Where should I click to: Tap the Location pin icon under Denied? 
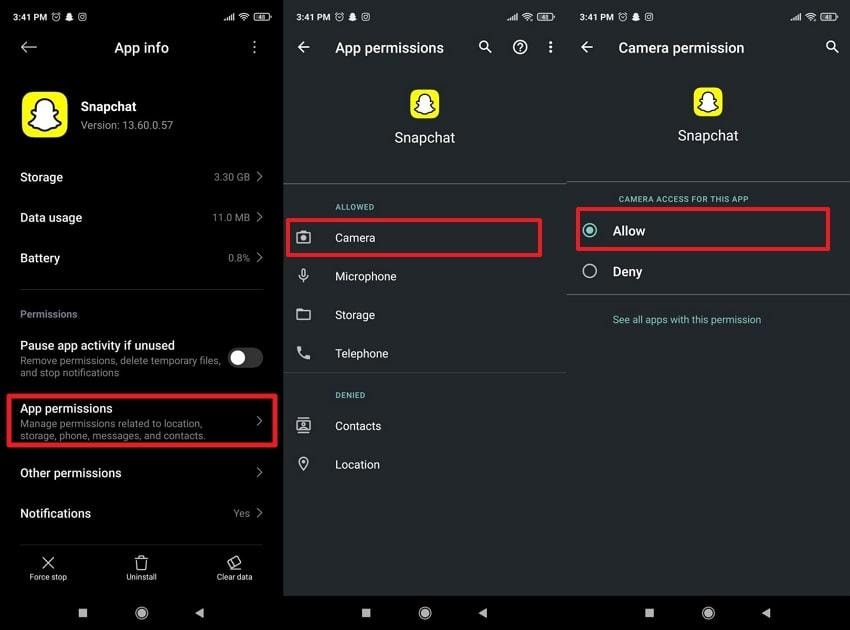pos(304,464)
